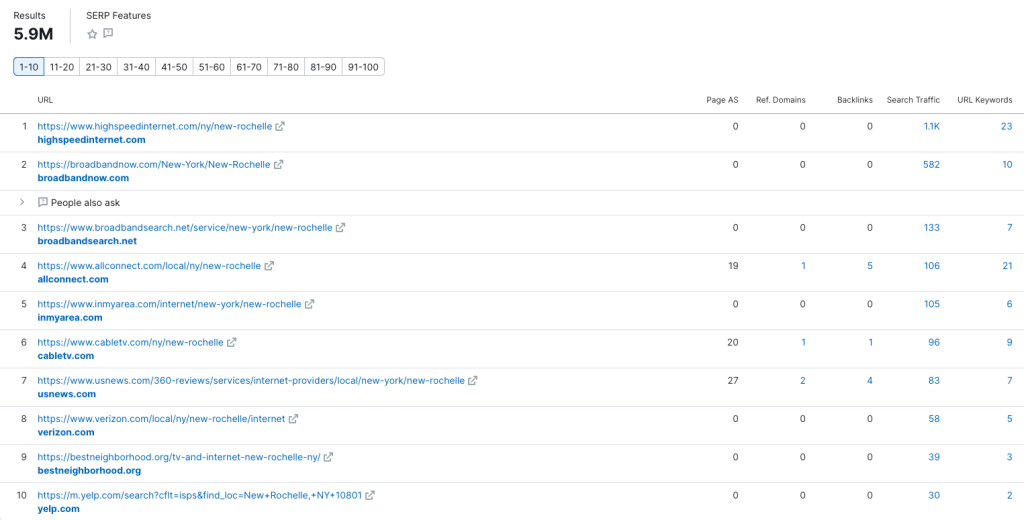Click the bold yelp.com domain link
The width and height of the screenshot is (1024, 520).
[x=59, y=509]
